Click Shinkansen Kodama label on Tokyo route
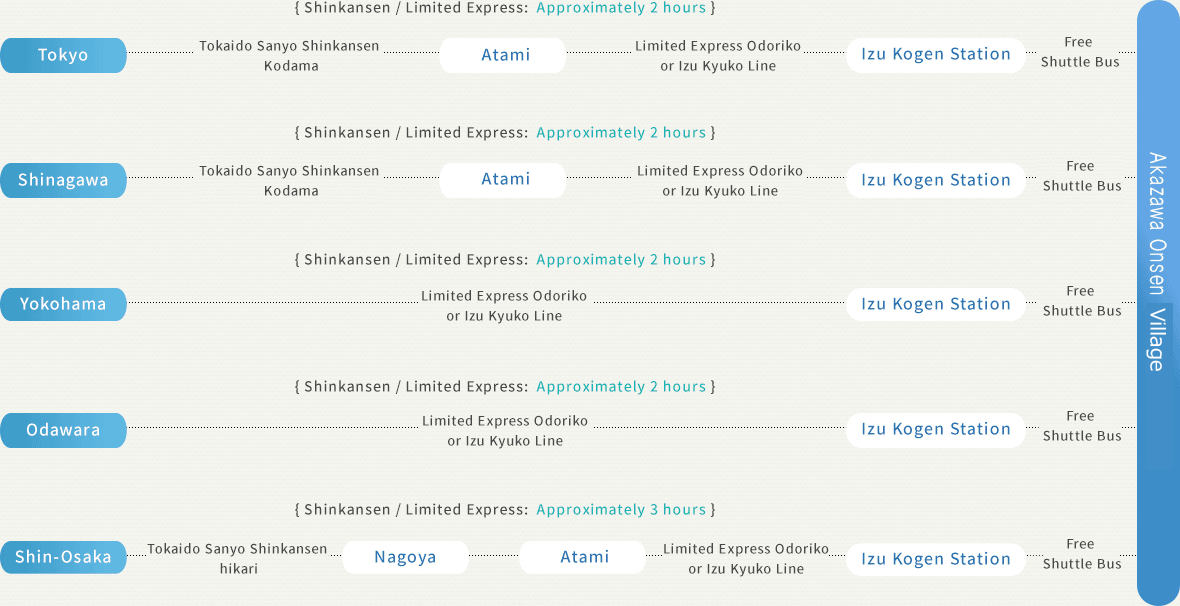 coord(289,56)
